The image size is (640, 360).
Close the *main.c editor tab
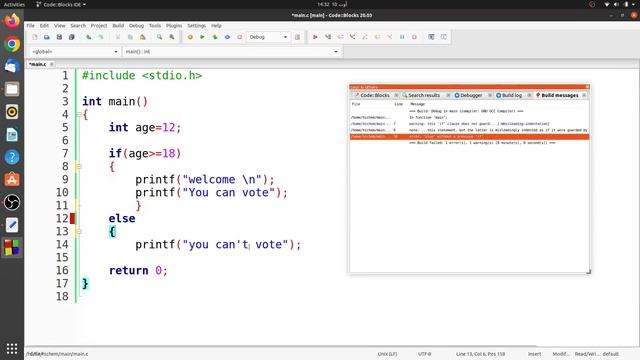[x=51, y=64]
